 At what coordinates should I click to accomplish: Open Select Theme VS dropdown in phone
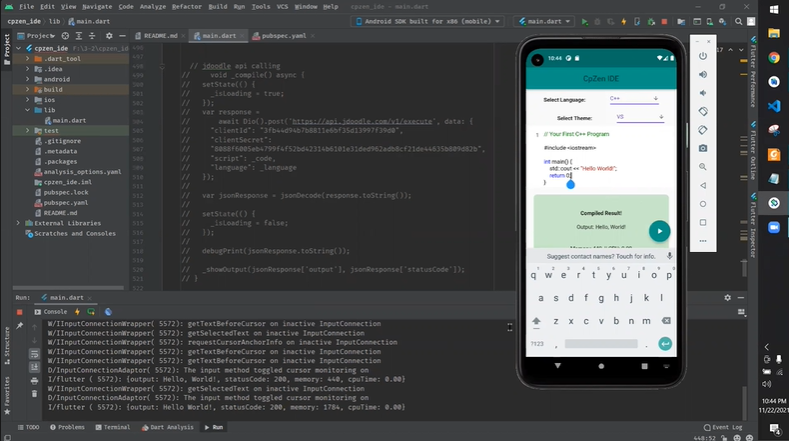(x=640, y=117)
